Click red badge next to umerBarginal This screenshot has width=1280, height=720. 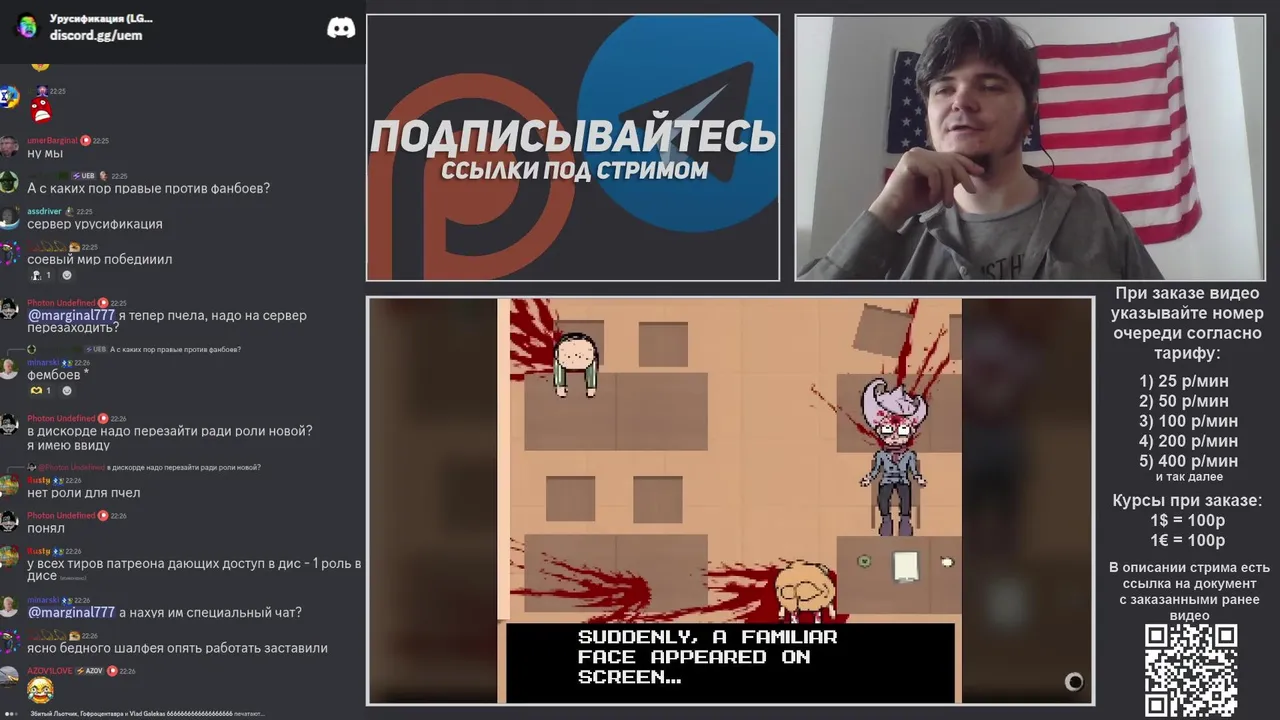coord(85,141)
